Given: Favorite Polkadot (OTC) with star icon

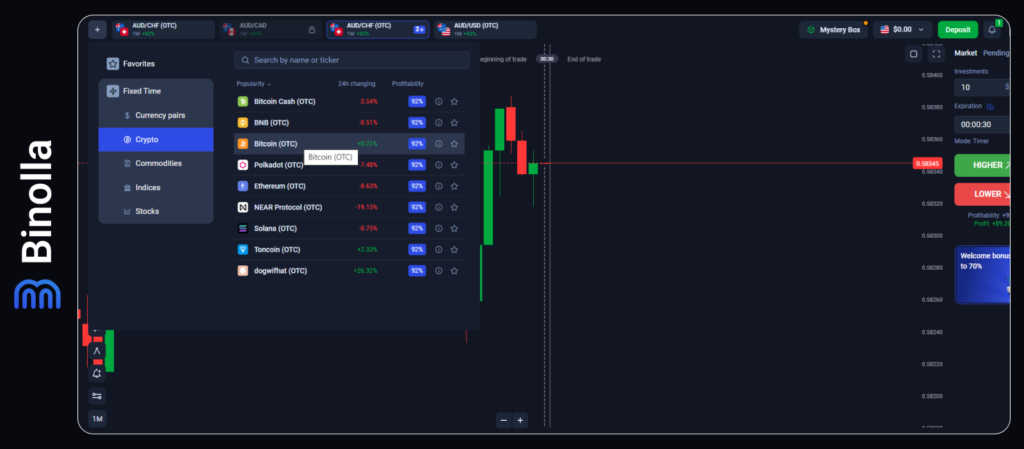Looking at the screenshot, I should pos(455,165).
